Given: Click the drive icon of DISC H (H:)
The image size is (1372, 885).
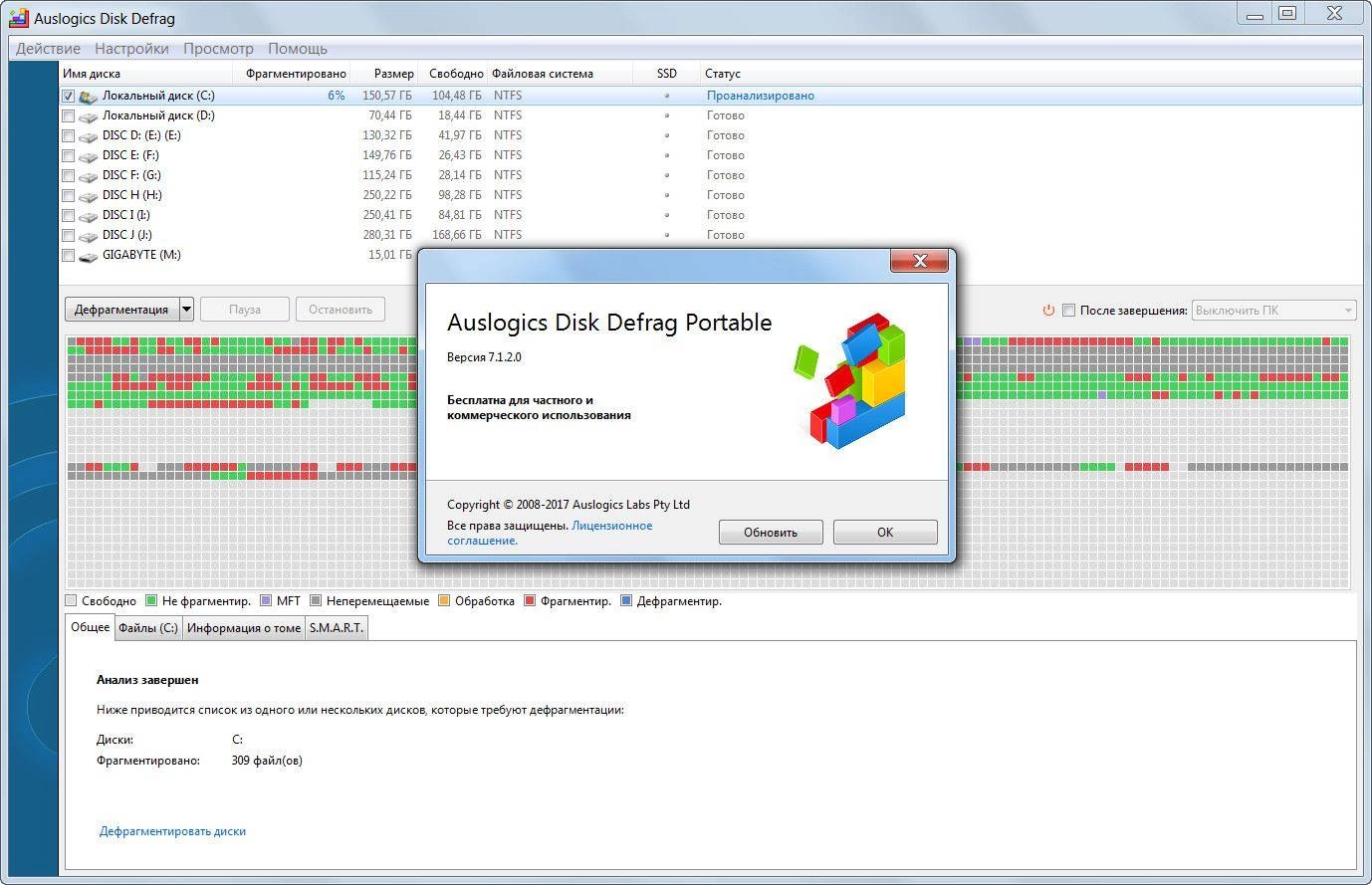Looking at the screenshot, I should [88, 196].
